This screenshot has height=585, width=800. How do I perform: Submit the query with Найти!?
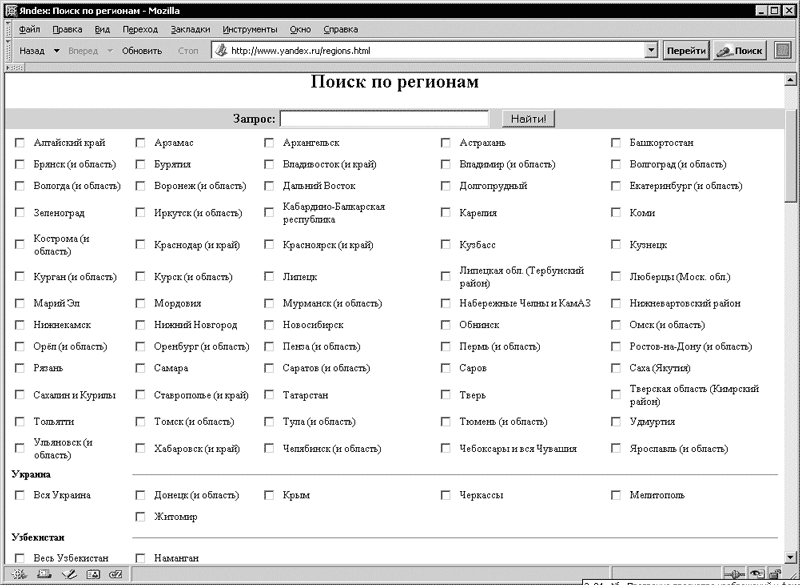point(529,119)
